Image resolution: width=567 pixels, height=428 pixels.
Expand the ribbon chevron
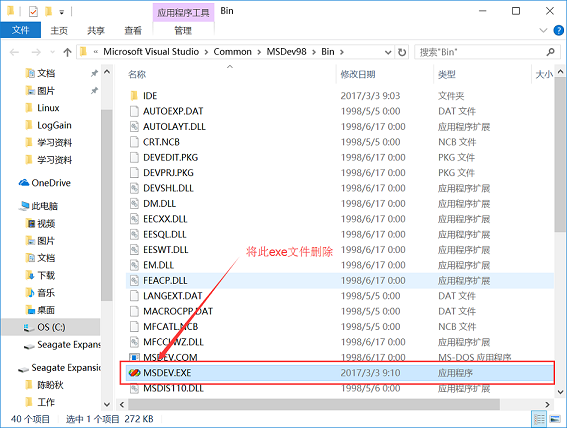[543, 30]
